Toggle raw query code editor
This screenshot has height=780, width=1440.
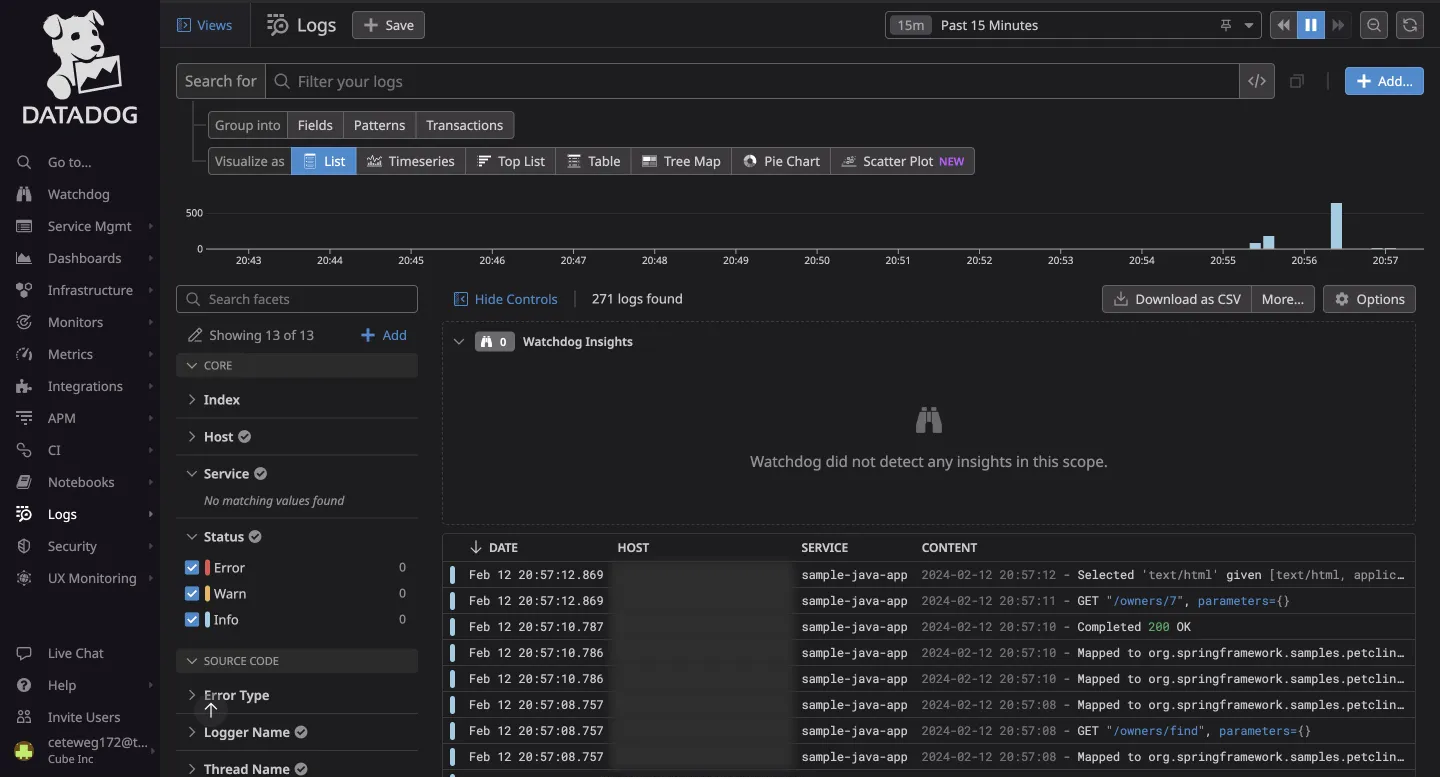coord(1257,81)
